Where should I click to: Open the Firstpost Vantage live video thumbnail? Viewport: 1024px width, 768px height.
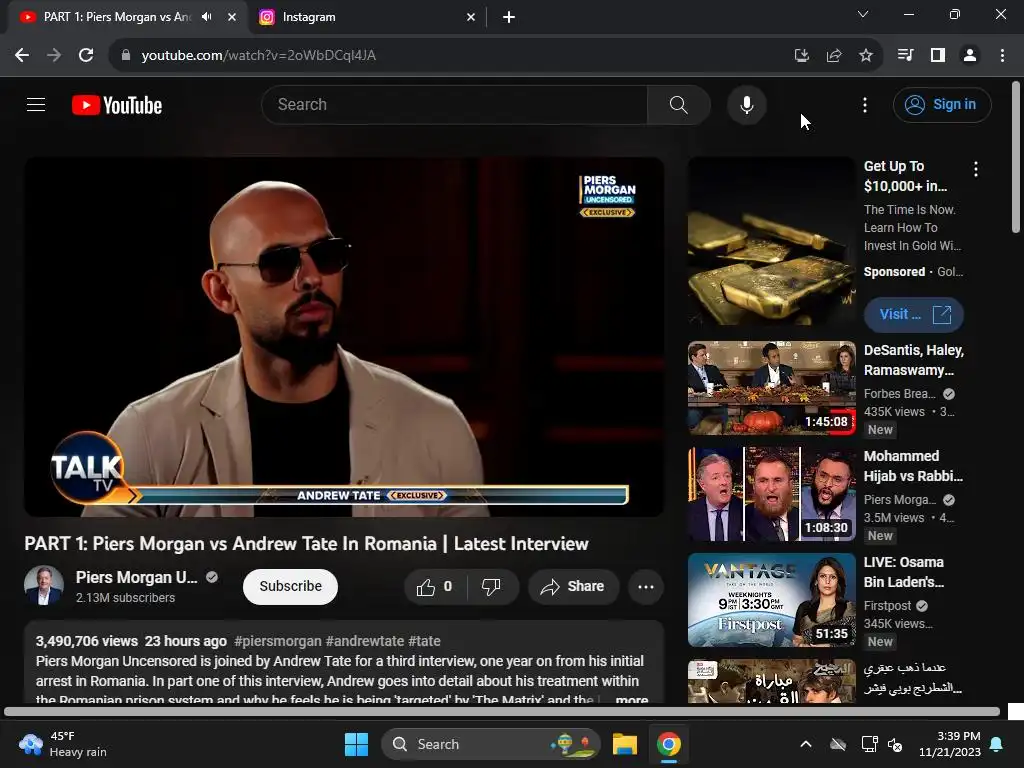[x=771, y=600]
